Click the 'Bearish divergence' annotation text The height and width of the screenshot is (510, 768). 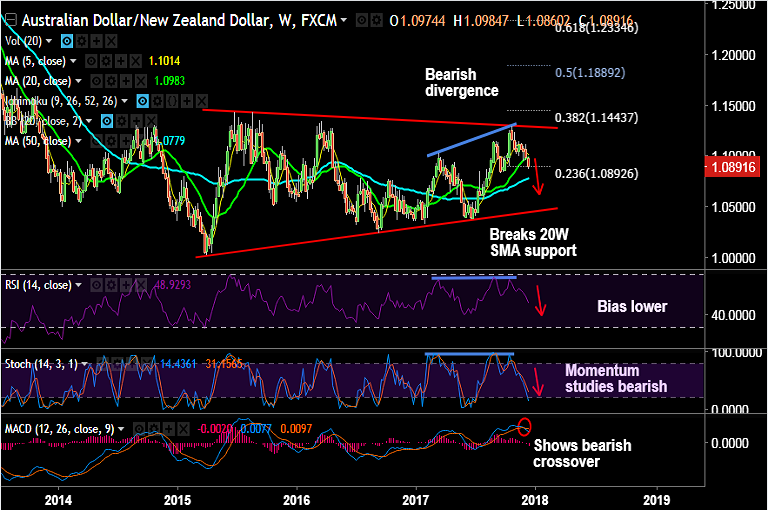(x=461, y=82)
